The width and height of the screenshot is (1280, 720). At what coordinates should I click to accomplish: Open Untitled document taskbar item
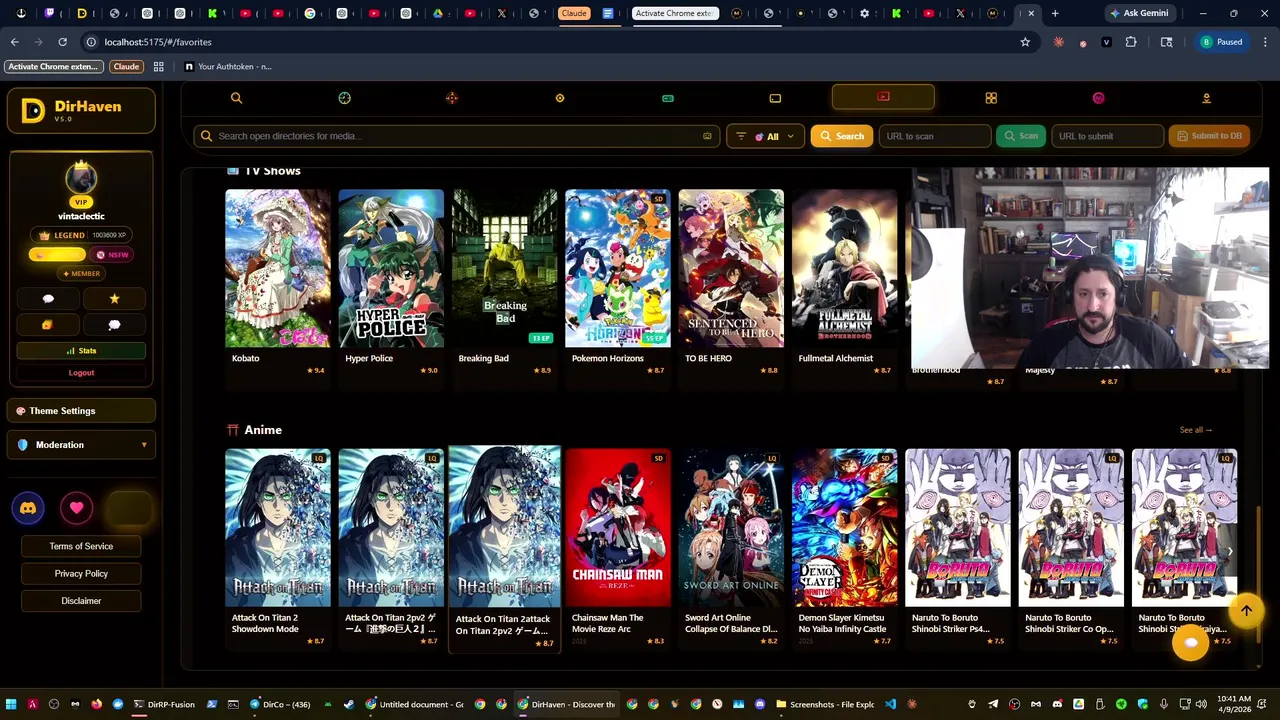[x=415, y=704]
